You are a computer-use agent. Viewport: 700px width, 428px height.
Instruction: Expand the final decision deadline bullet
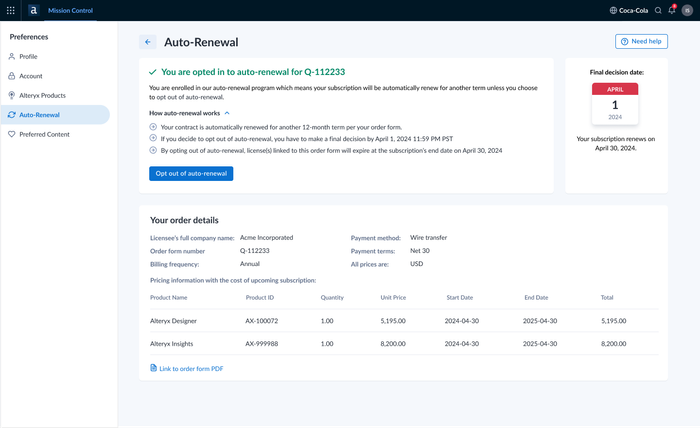(x=153, y=138)
